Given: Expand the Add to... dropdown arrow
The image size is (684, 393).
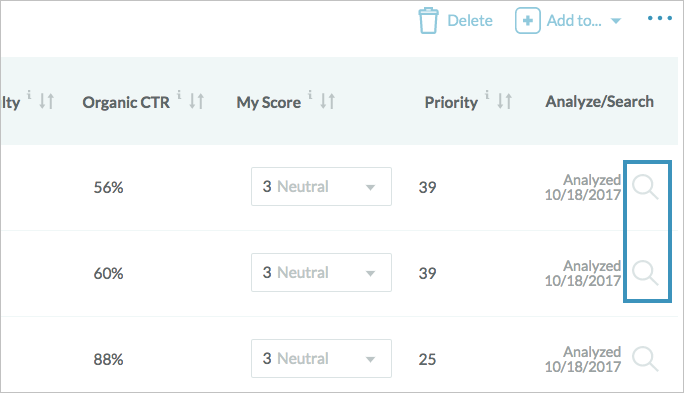Looking at the screenshot, I should (616, 21).
